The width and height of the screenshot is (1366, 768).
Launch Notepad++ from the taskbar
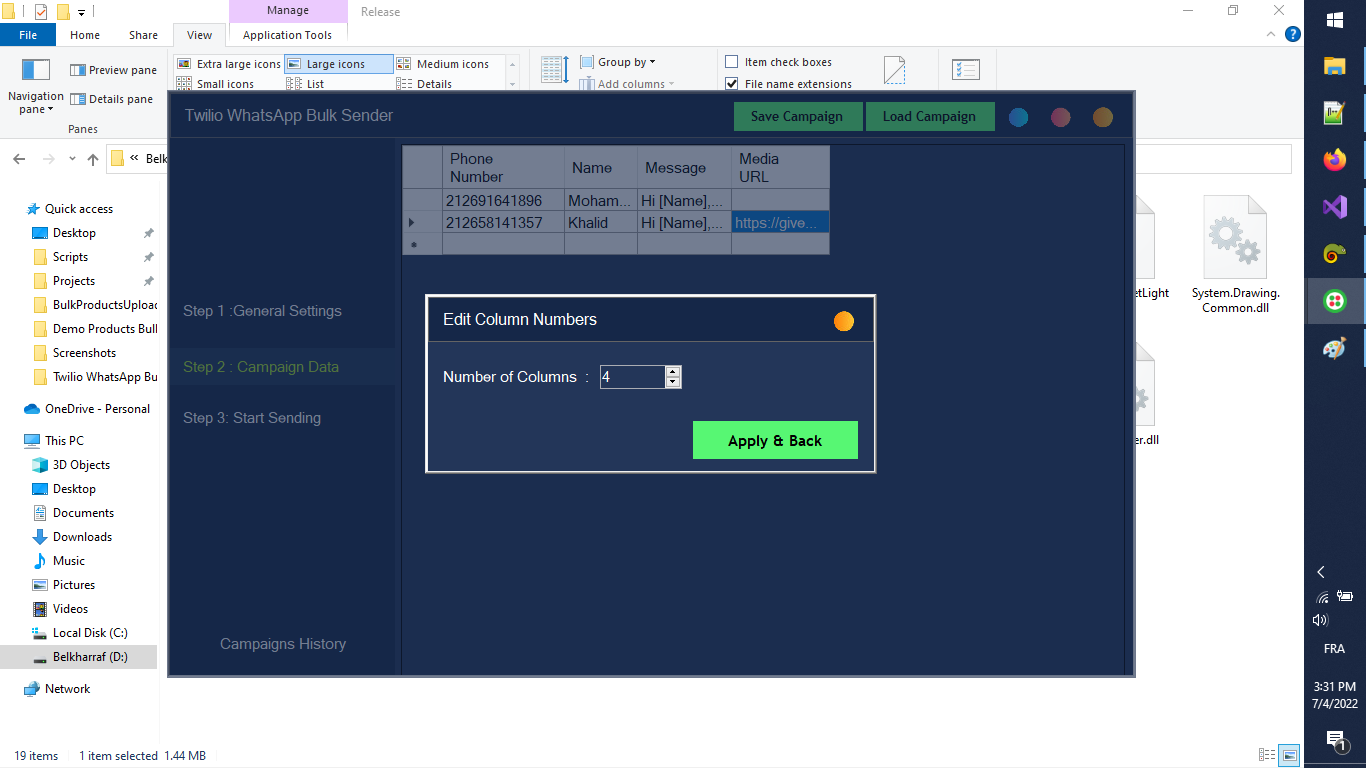[x=1335, y=112]
